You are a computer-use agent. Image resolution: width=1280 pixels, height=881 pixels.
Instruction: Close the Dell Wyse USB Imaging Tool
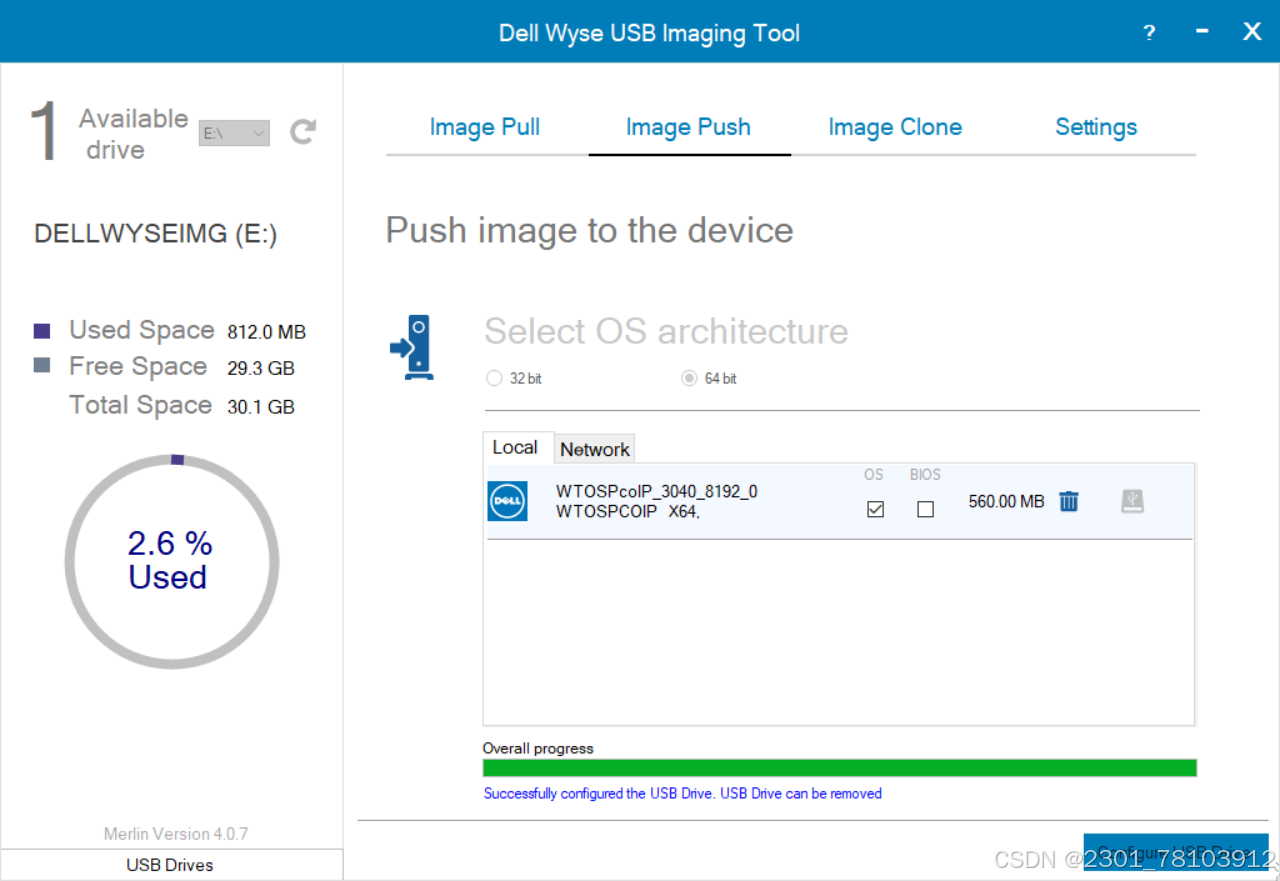[1252, 32]
